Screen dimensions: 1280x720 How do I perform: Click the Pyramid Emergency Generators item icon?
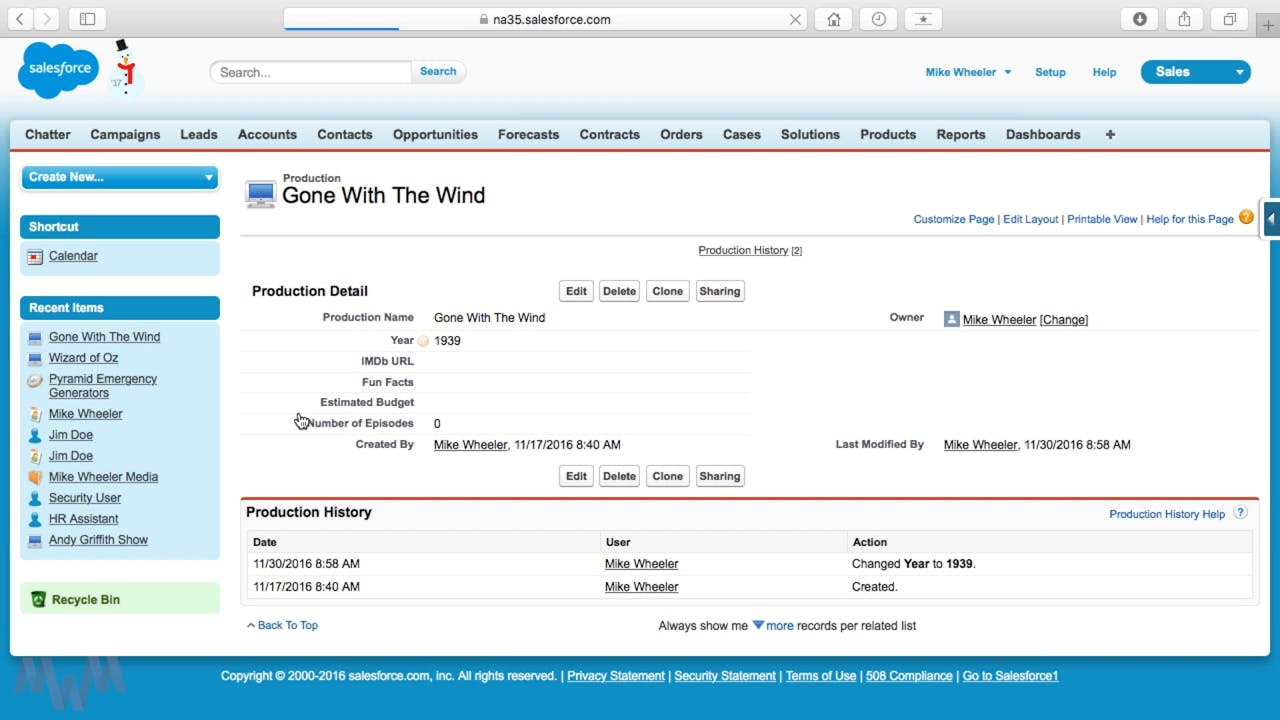[x=35, y=380]
